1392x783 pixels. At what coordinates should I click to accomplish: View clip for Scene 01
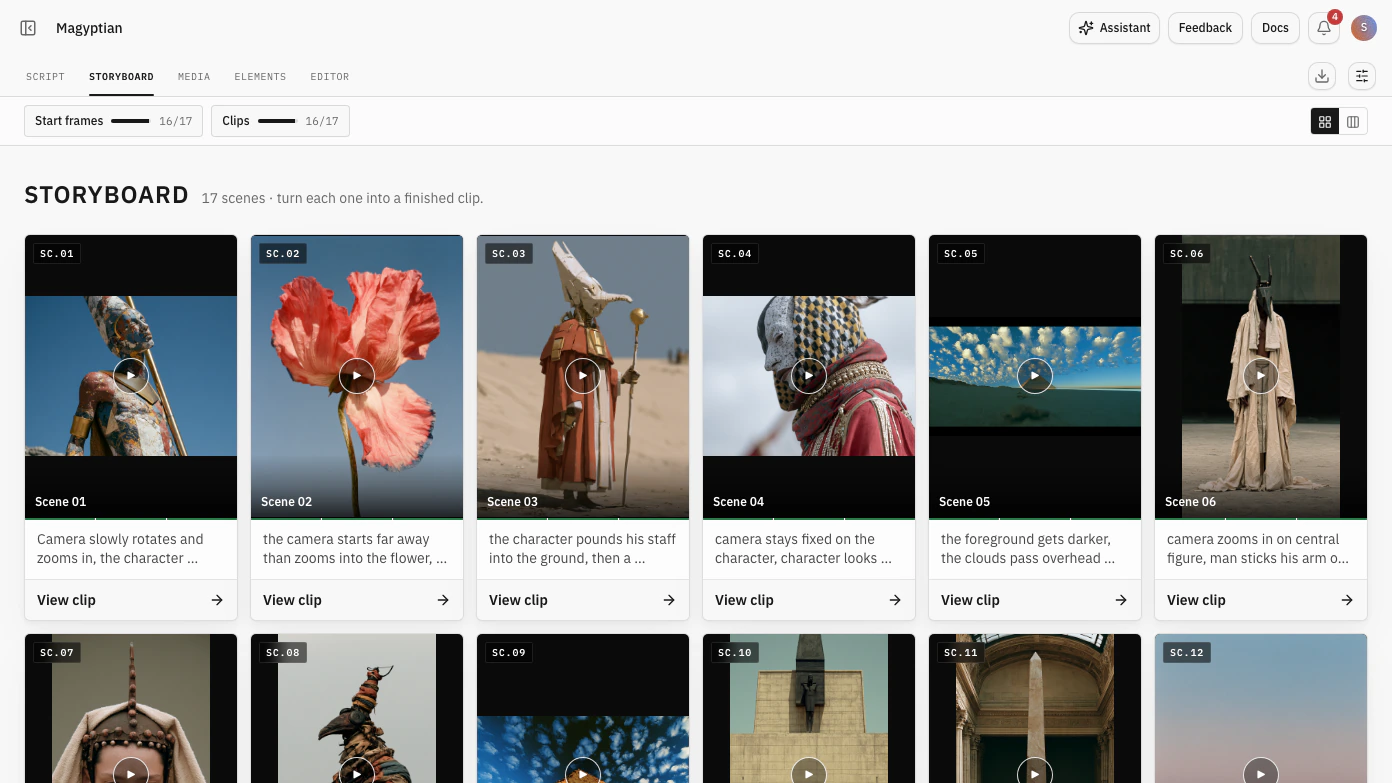(131, 600)
